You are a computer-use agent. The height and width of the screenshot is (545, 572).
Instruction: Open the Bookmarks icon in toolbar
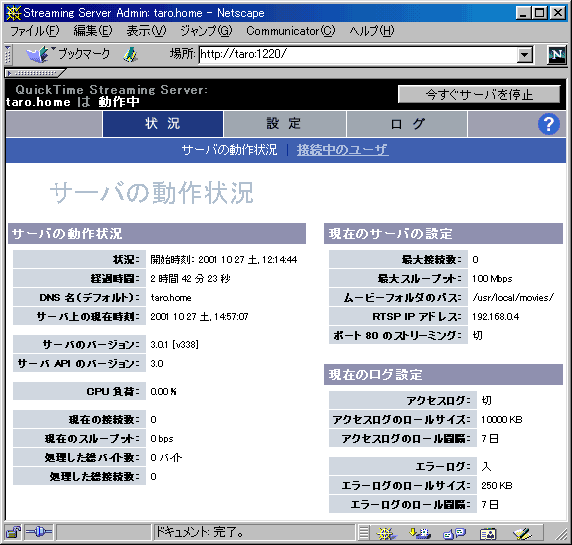(38, 54)
